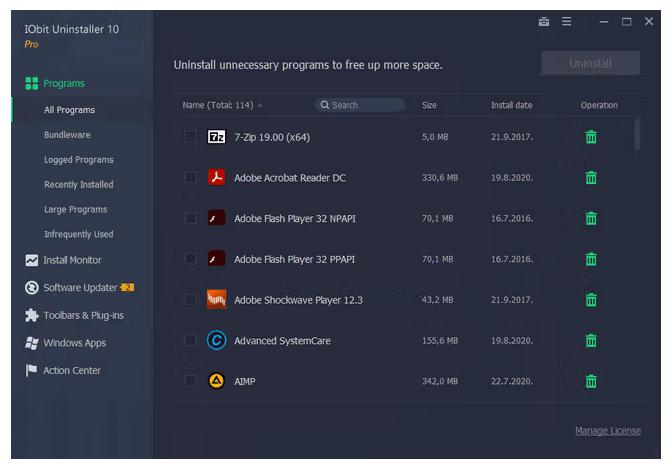The image size is (672, 472).
Task: Select the AIMP checkbox
Action: coord(190,381)
